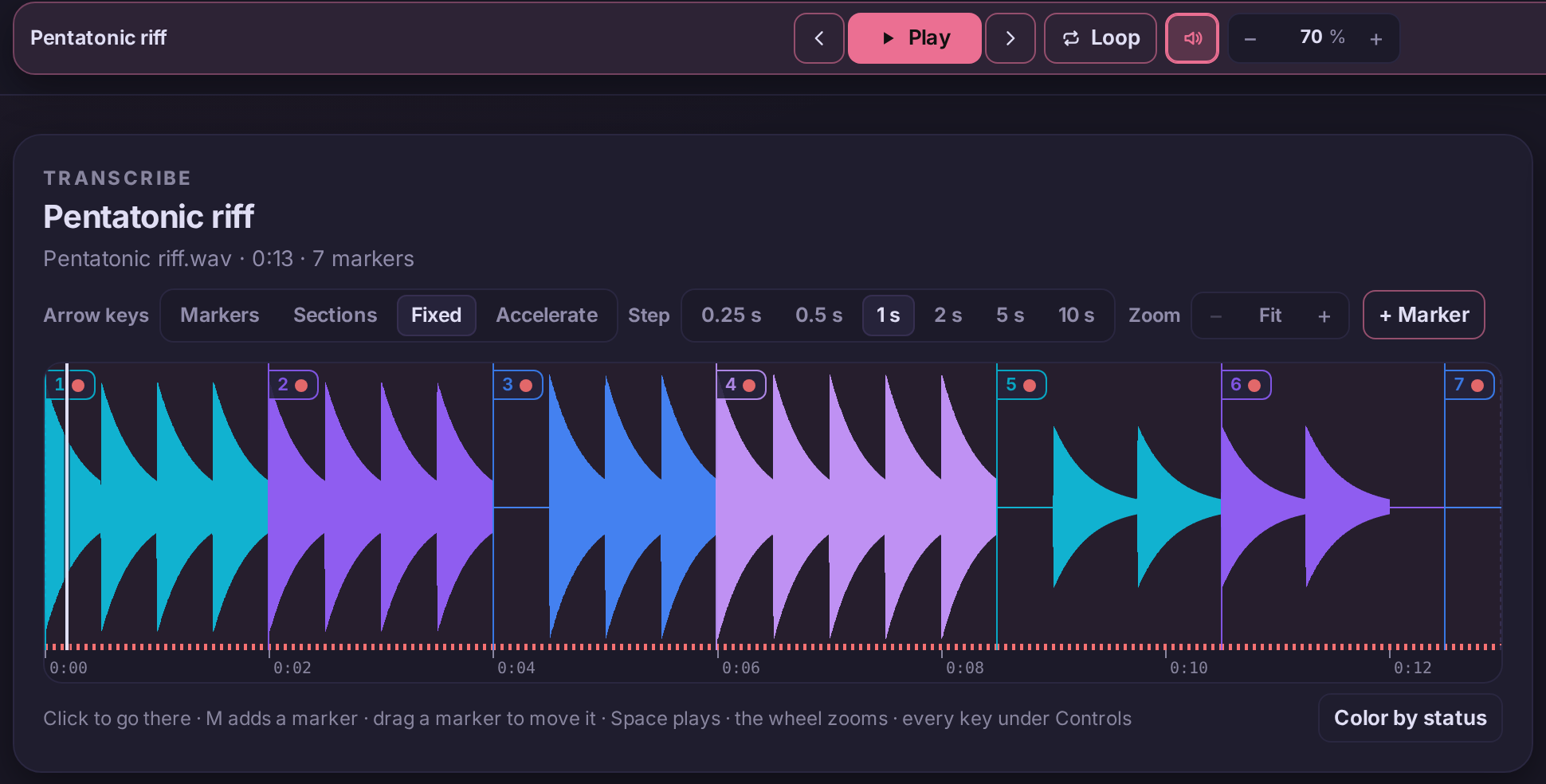
Task: Decrease playback speed with the minus
Action: (1250, 39)
